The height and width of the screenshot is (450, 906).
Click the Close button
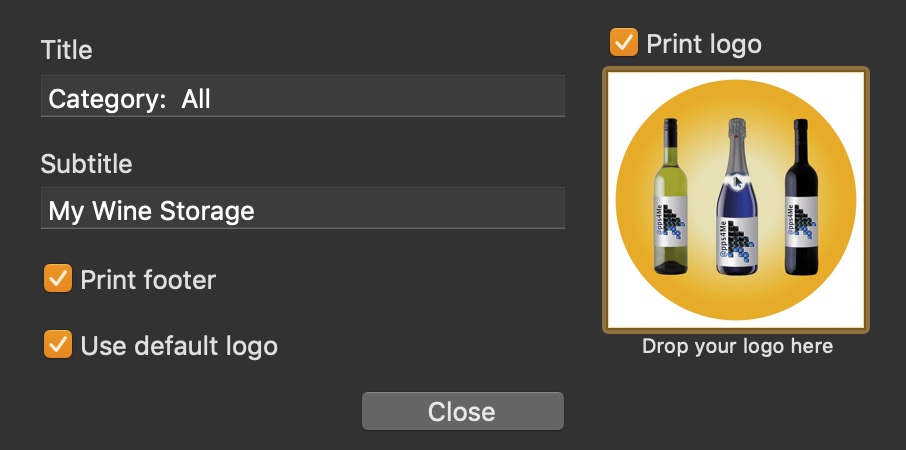coord(462,411)
